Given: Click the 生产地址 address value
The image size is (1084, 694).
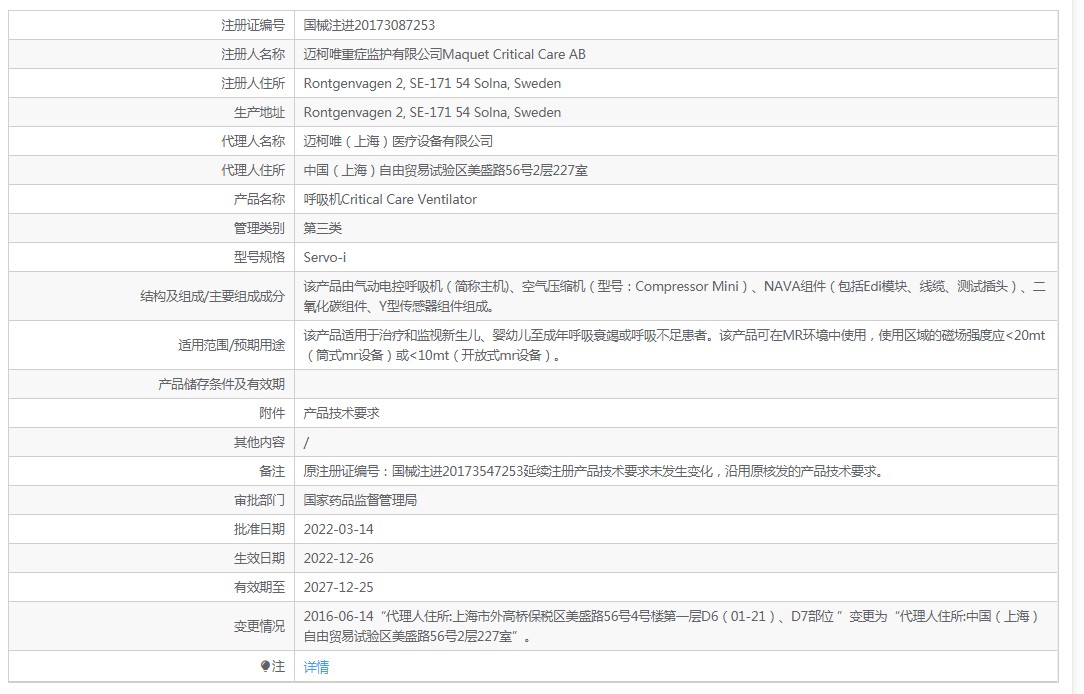Looking at the screenshot, I should (432, 113).
